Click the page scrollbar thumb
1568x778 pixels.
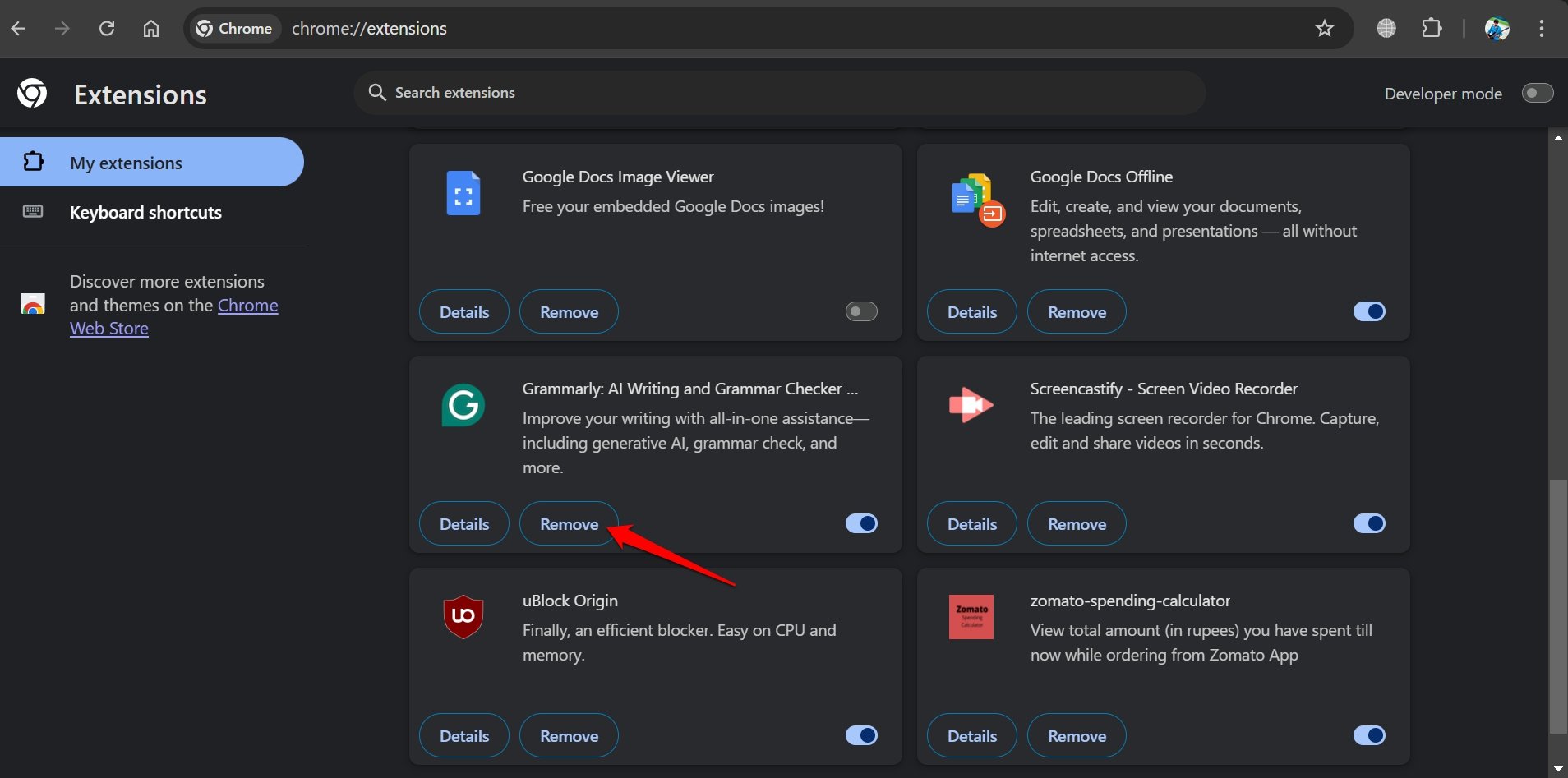coord(1558,606)
